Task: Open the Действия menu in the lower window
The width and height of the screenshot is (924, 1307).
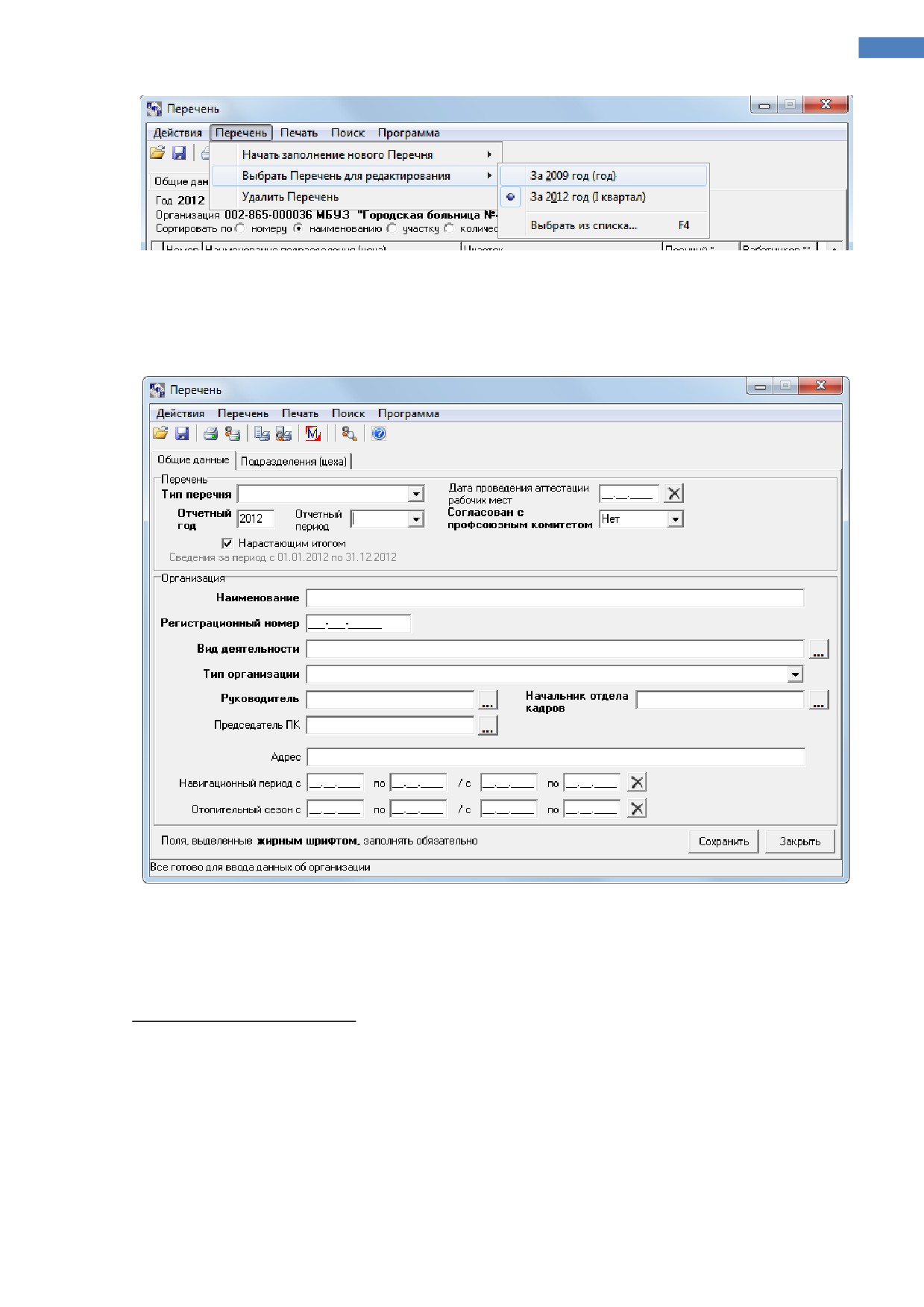Action: click(x=180, y=413)
